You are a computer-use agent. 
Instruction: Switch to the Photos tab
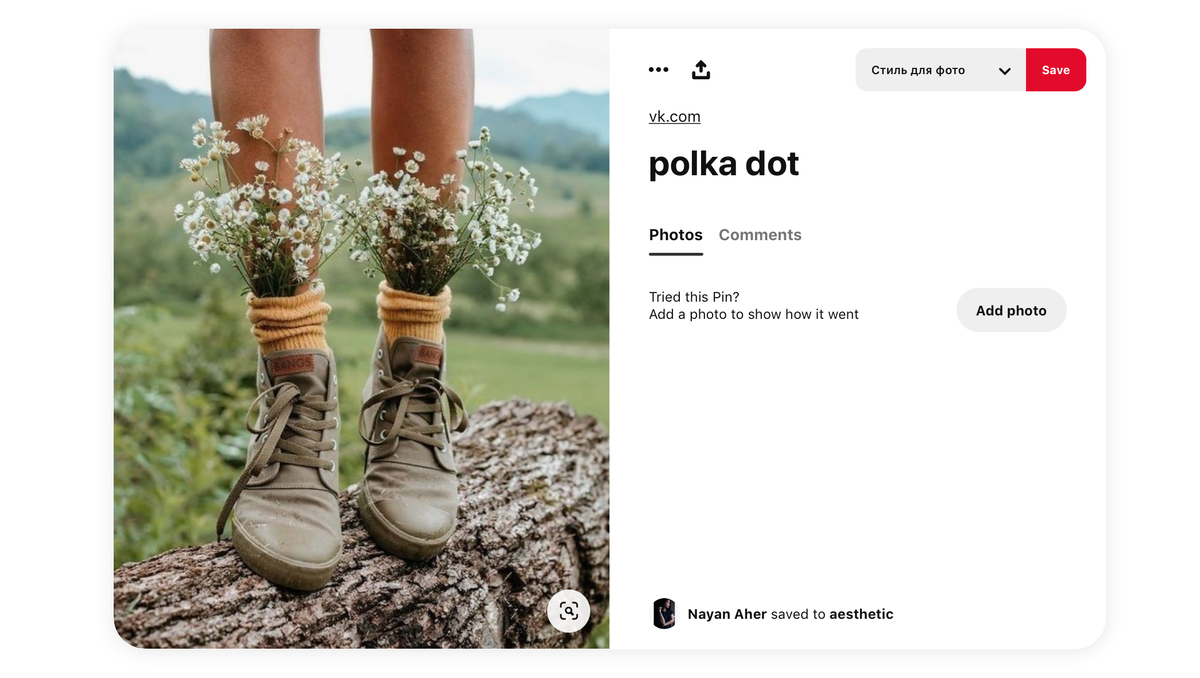(676, 235)
